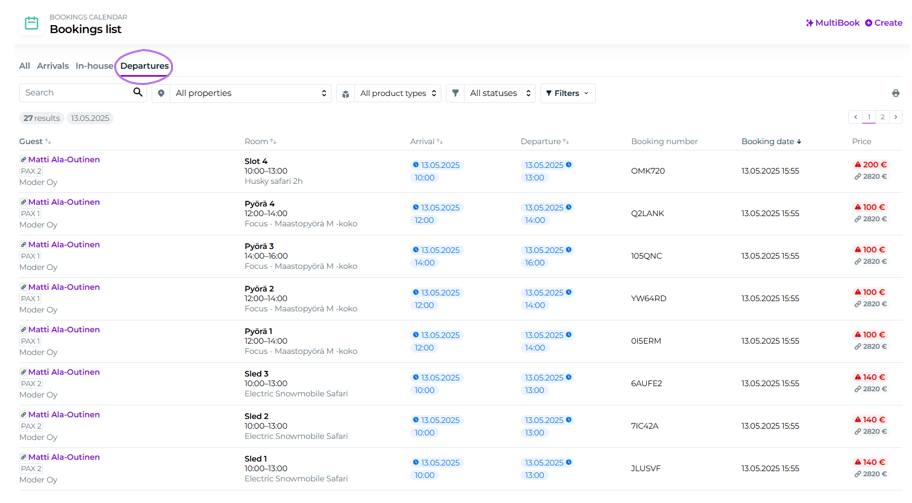Click booking number 105QNC
This screenshot has height=503, width=912.
coord(646,256)
